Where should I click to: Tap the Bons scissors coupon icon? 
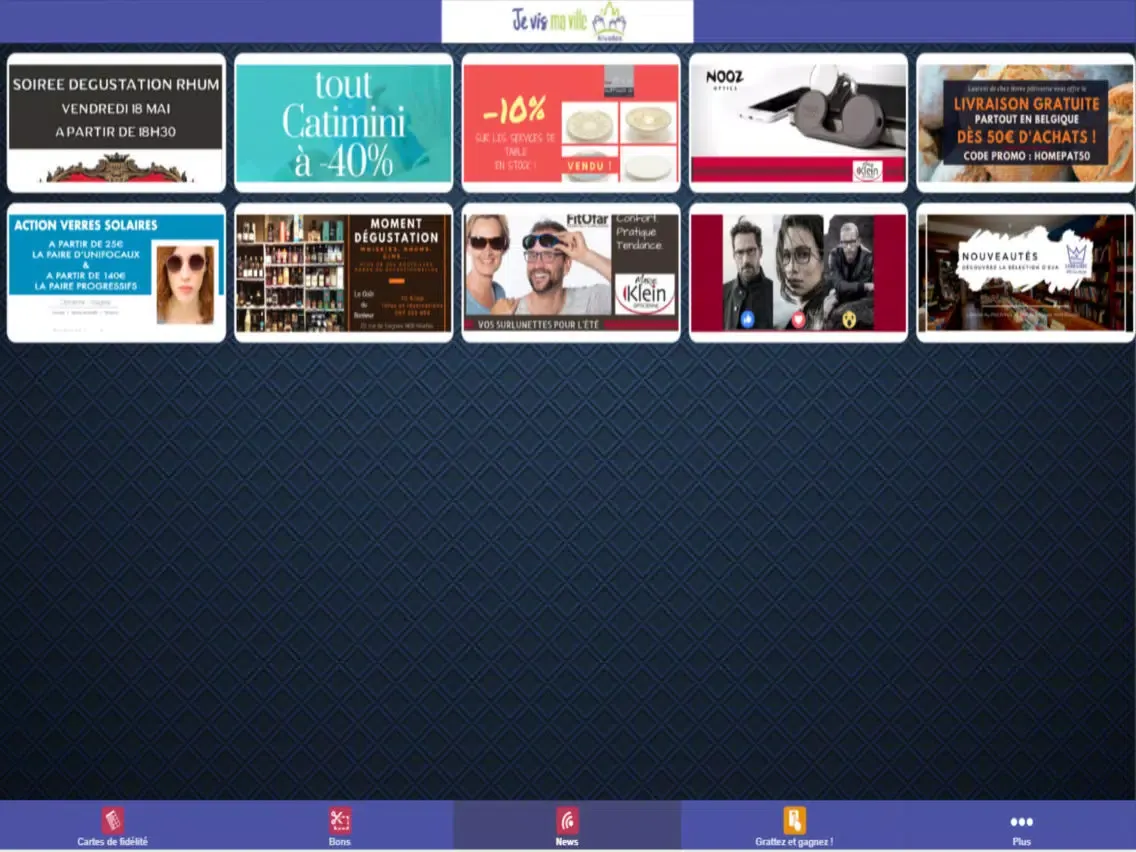340,821
